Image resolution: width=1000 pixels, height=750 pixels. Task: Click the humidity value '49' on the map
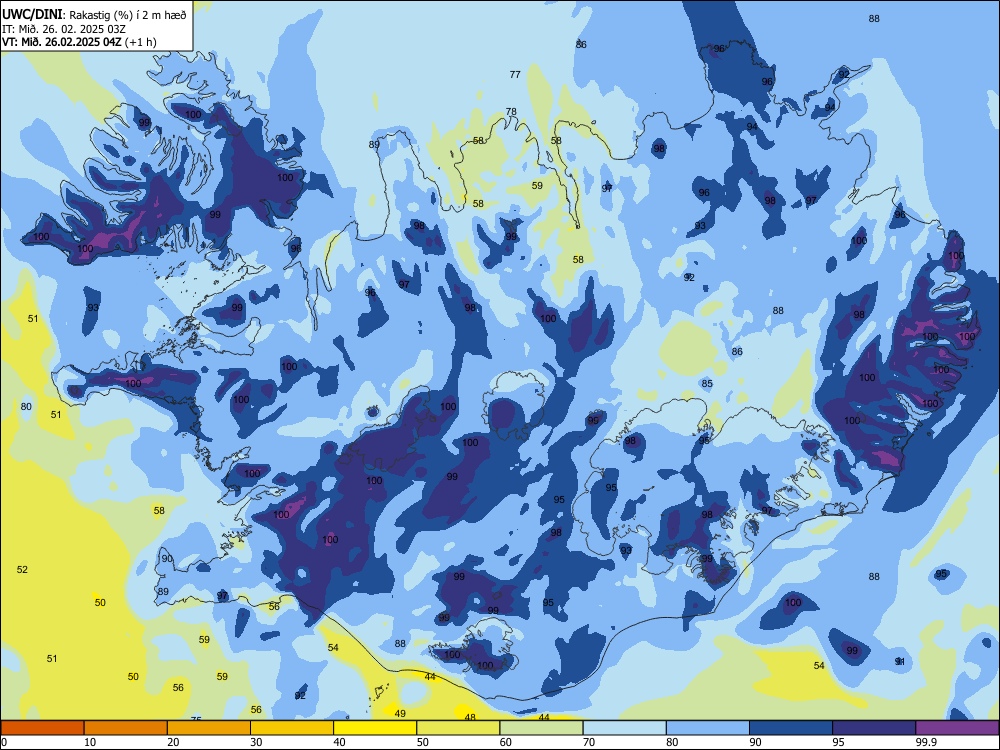[400, 713]
